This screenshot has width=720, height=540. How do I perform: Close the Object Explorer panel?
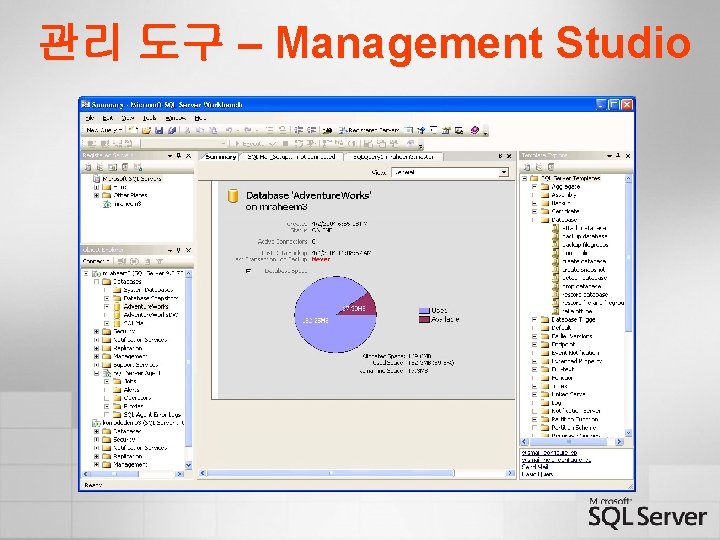click(188, 250)
